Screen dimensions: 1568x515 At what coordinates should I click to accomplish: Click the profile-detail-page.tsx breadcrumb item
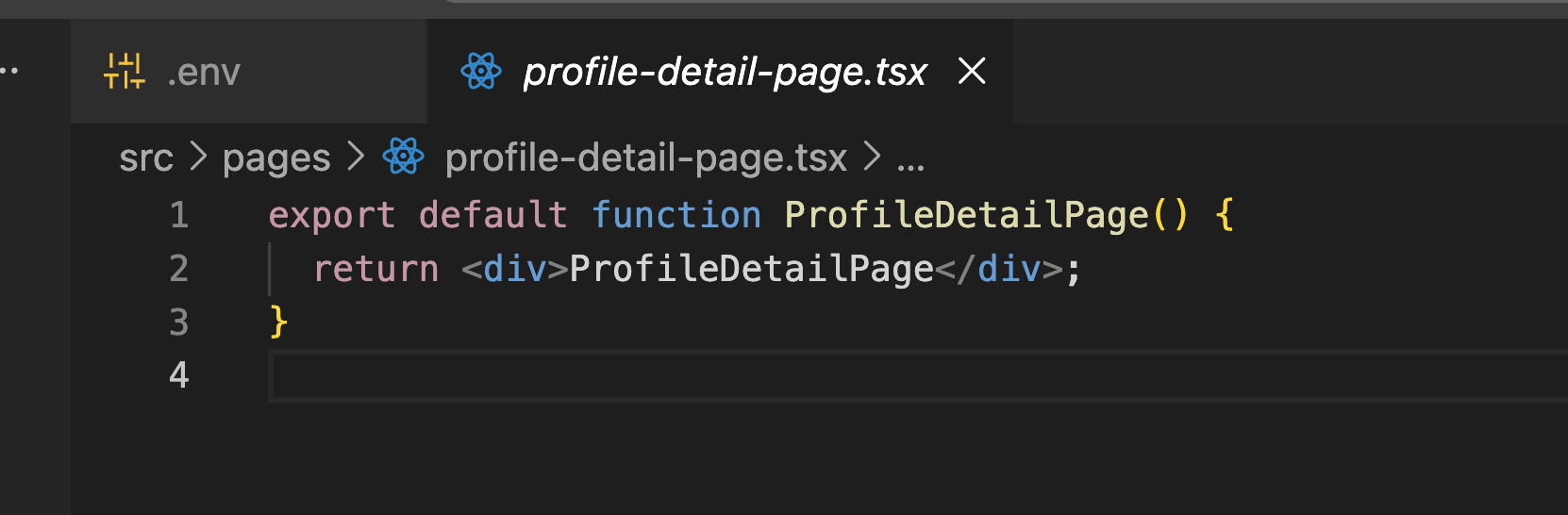point(645,158)
